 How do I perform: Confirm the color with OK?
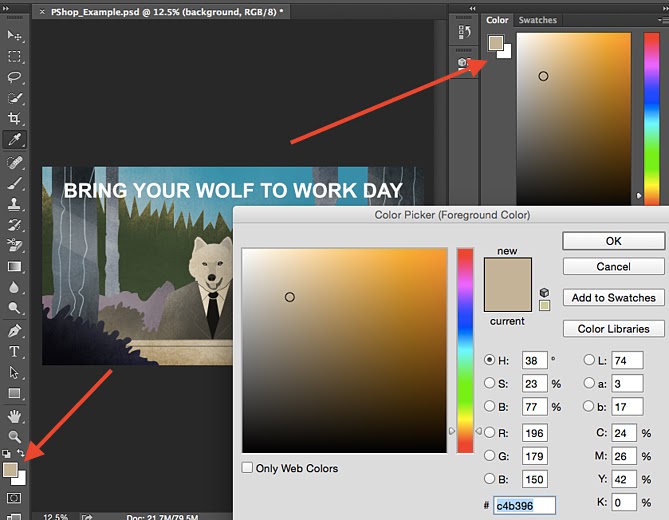[614, 241]
